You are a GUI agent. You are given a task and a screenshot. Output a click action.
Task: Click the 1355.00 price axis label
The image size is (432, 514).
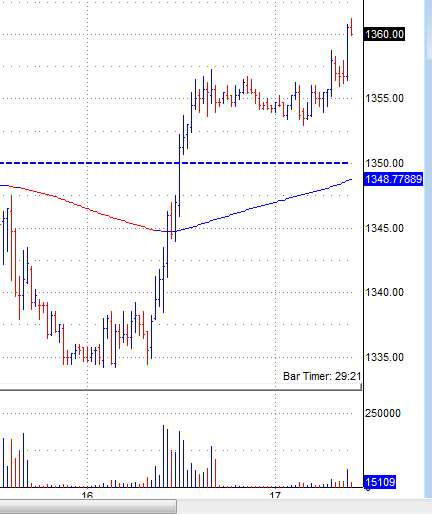384,98
